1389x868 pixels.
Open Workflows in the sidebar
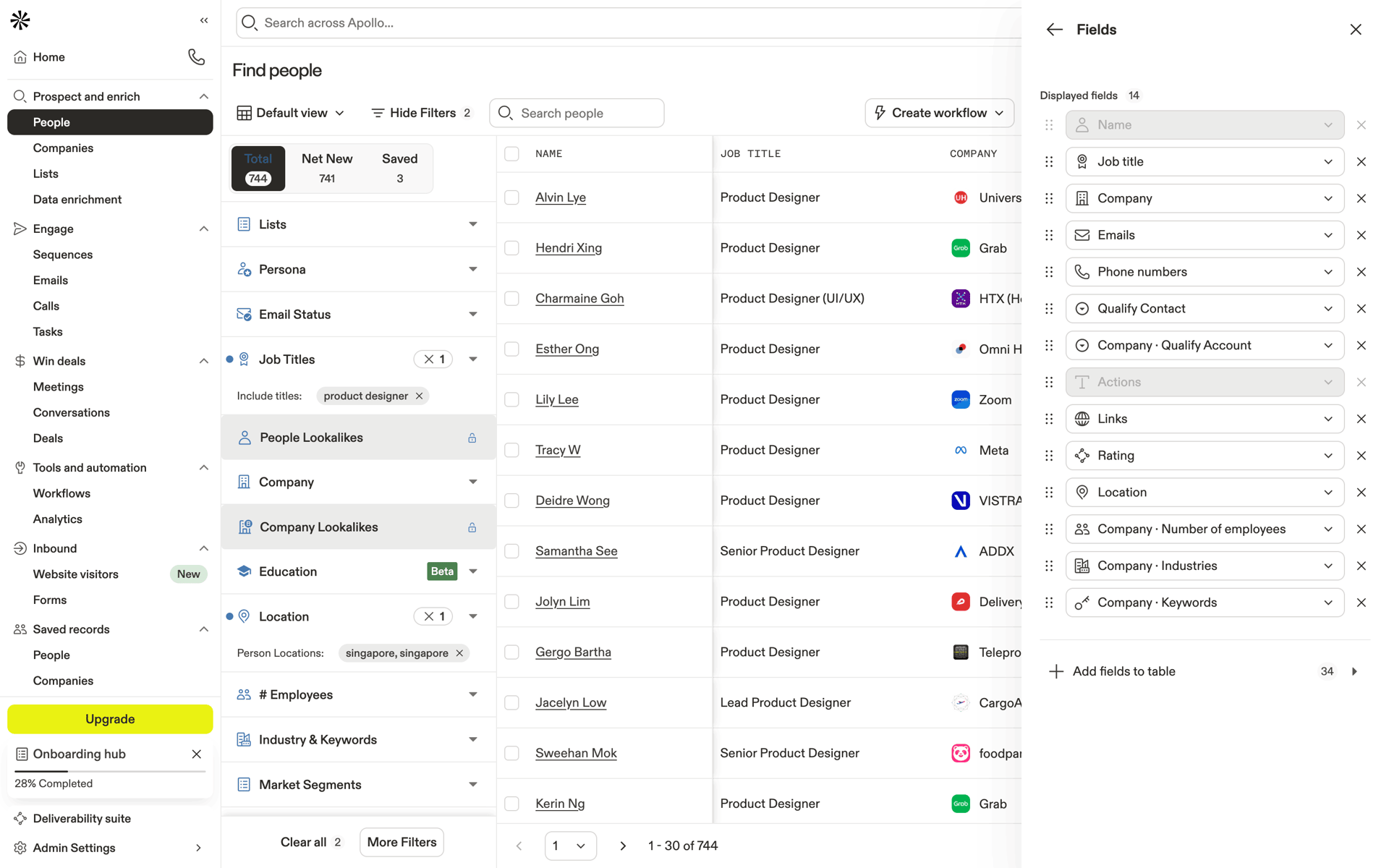point(61,493)
